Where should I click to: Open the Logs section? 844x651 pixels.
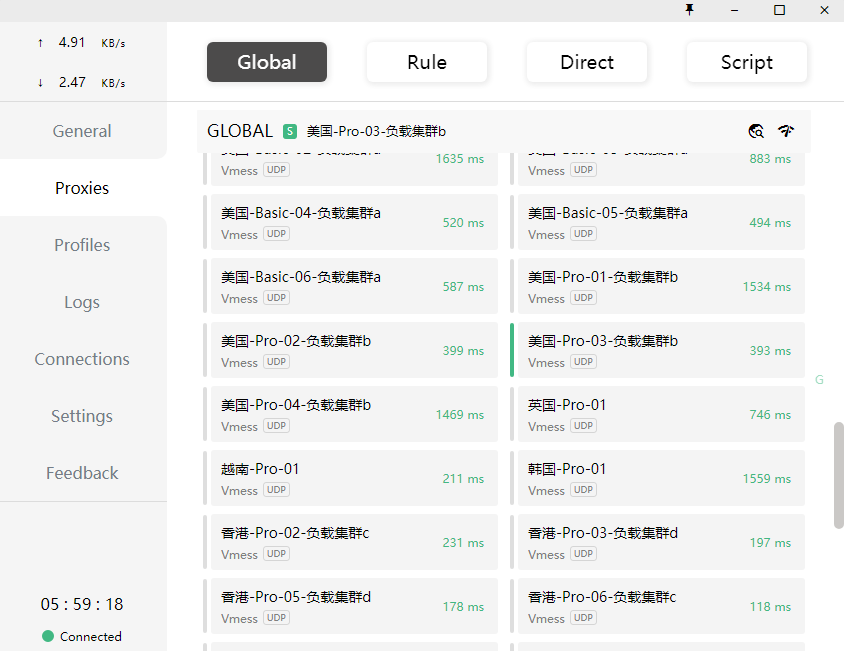coord(82,302)
